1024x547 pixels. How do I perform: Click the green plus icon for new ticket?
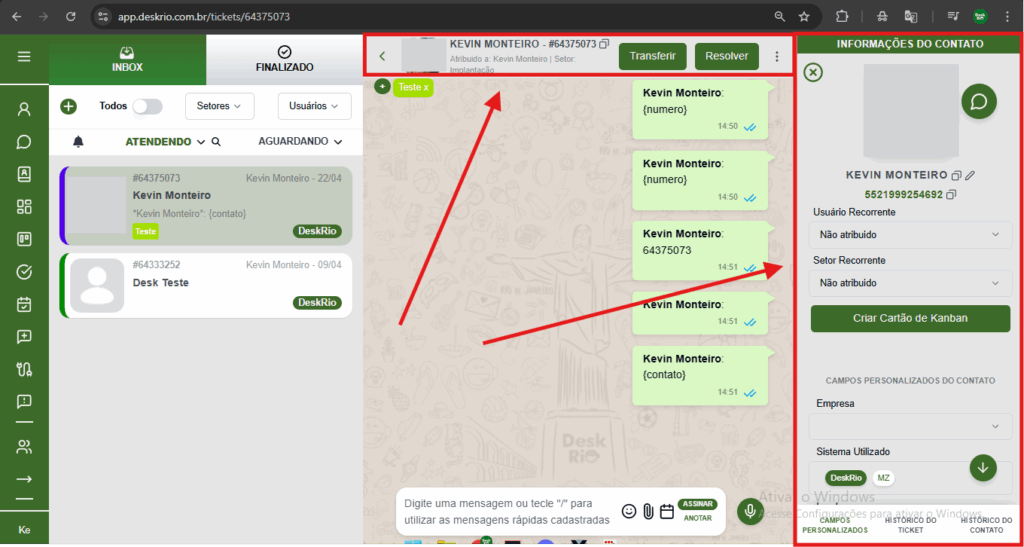69,106
